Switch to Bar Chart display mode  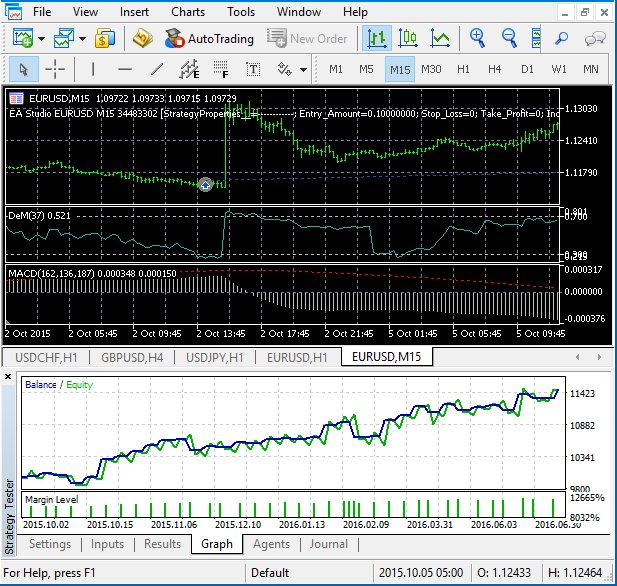click(377, 38)
